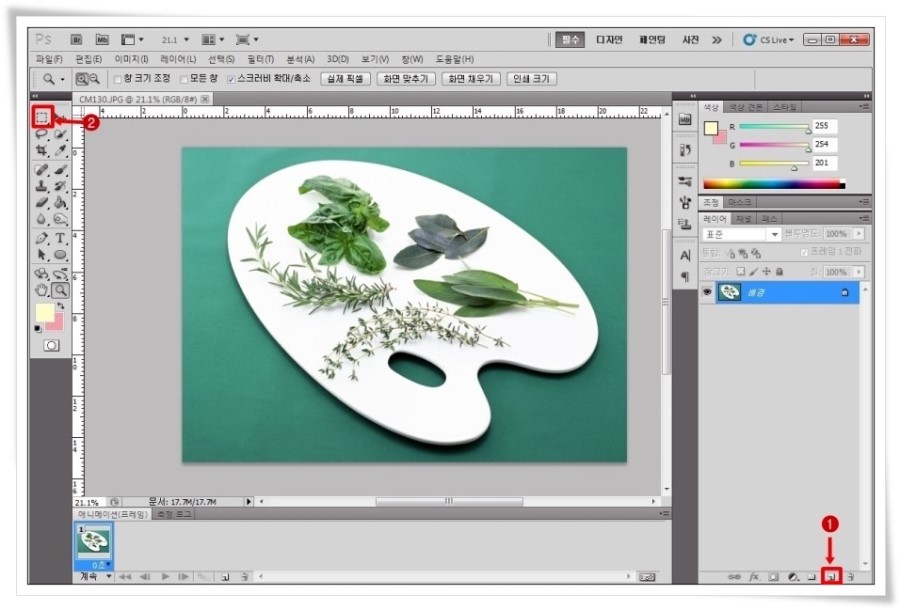
Task: Select the Path Selection tool
Action: (x=42, y=255)
